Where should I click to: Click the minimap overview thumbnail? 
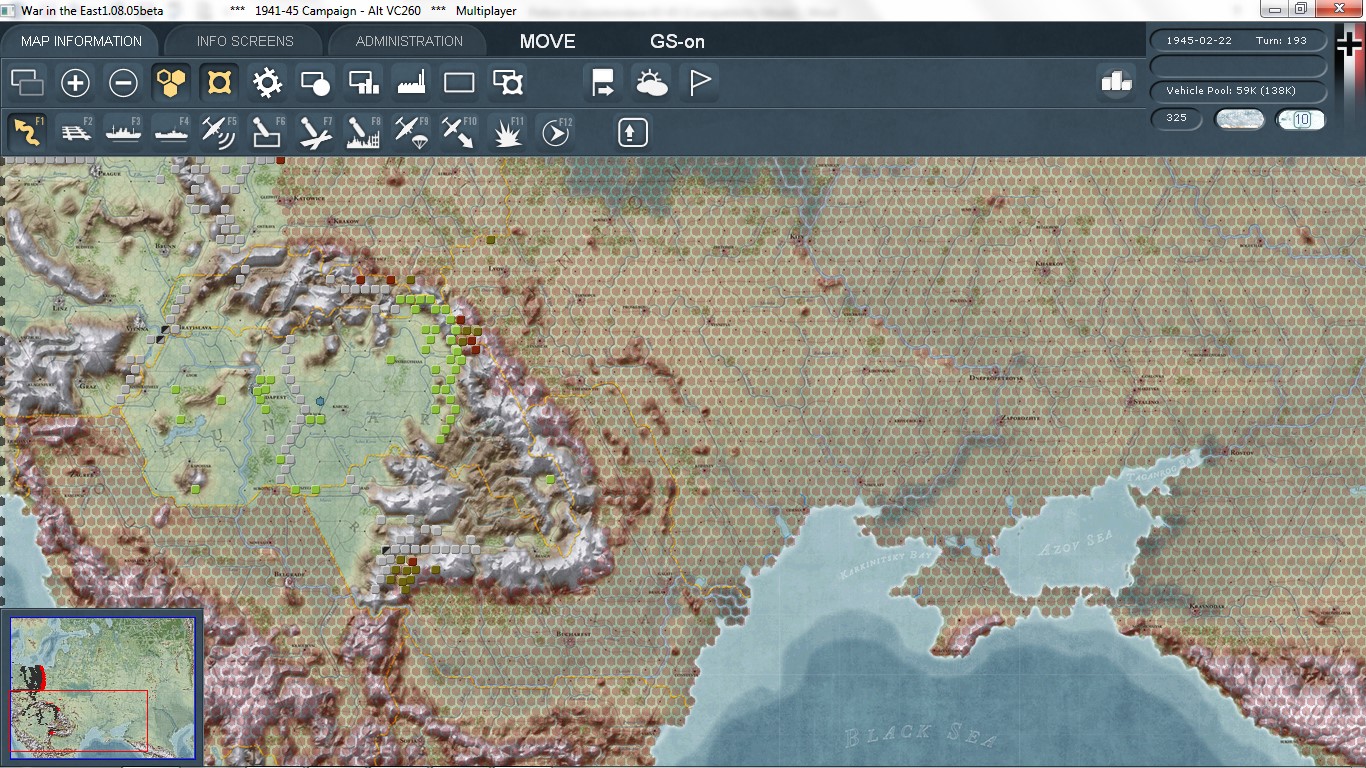(102, 686)
